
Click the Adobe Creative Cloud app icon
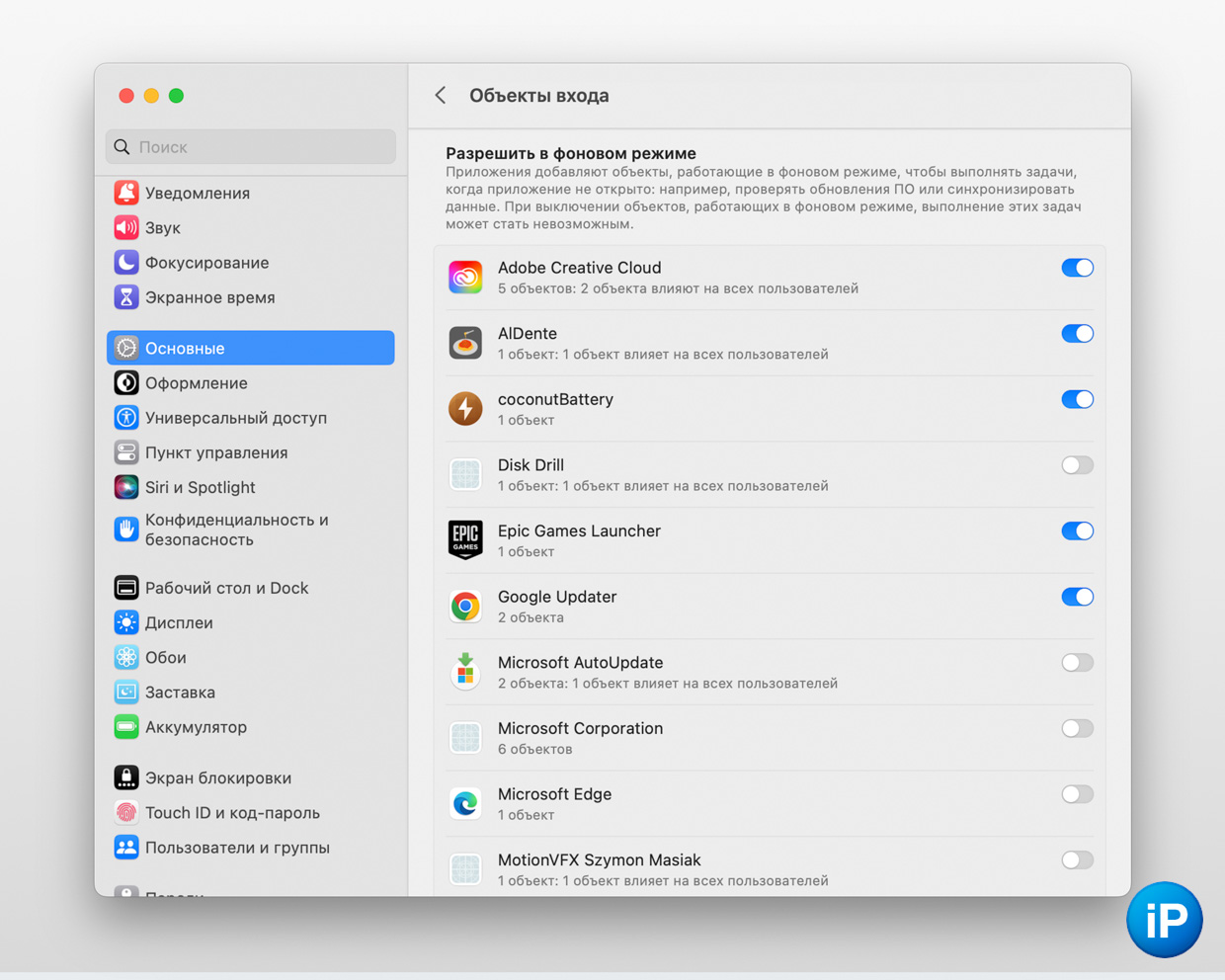click(465, 278)
